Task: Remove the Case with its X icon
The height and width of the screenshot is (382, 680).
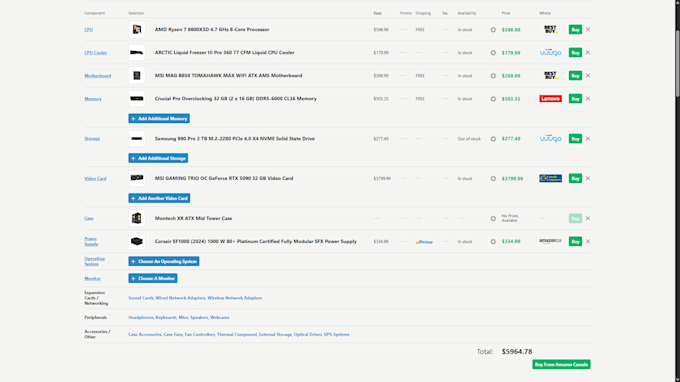Action: coord(588,218)
